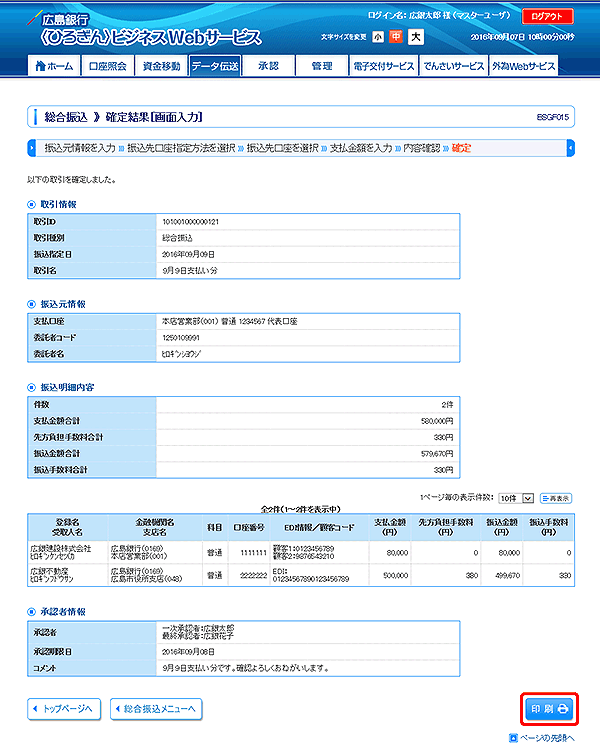Click account number 1111111

coord(253,552)
